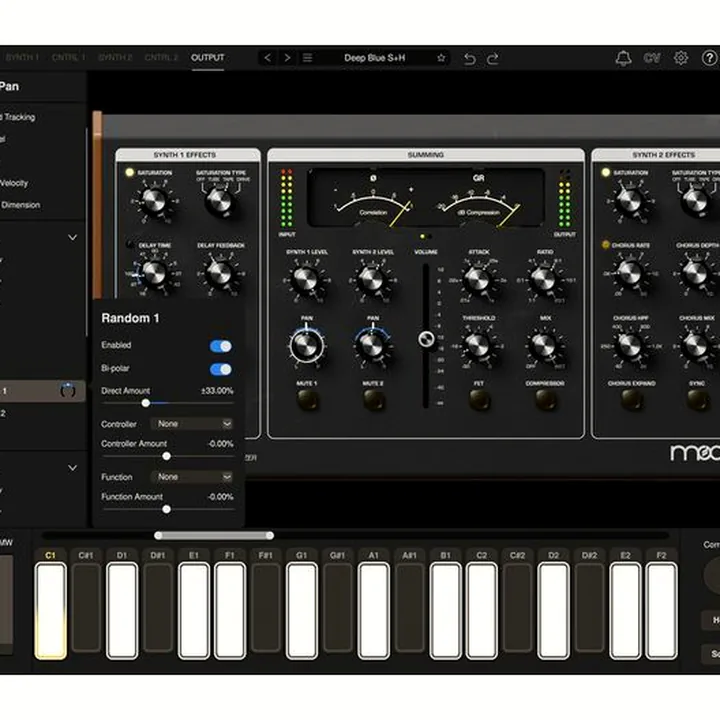
Task: Toggle the Sync button in Synth 2 Effects
Action: [x=697, y=399]
